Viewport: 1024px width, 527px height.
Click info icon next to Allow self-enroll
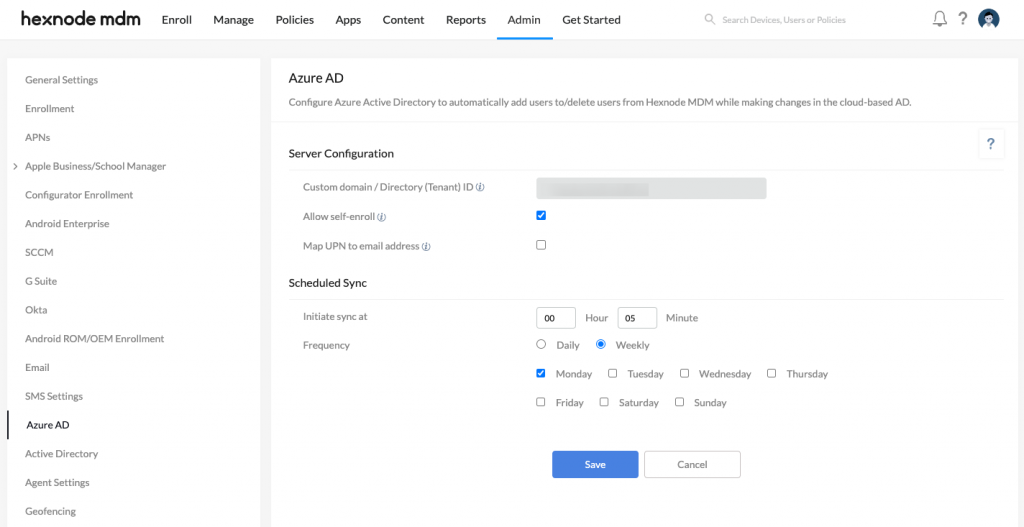point(382,217)
